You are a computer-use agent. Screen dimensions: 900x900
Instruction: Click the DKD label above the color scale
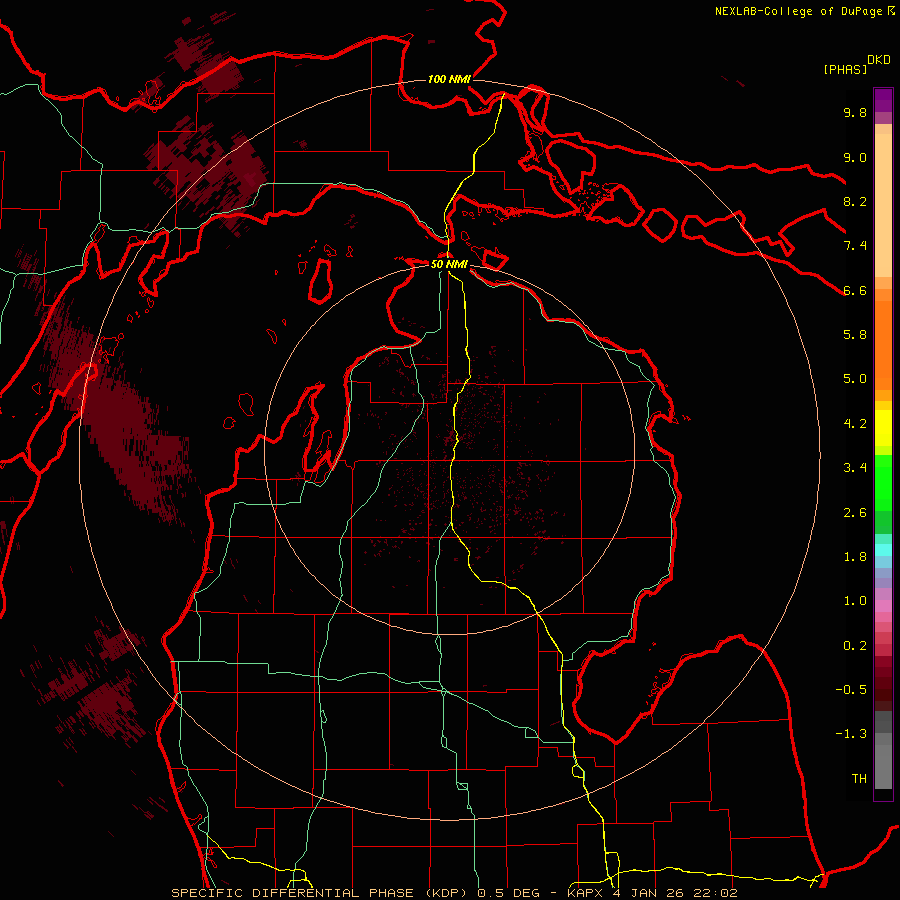(879, 60)
